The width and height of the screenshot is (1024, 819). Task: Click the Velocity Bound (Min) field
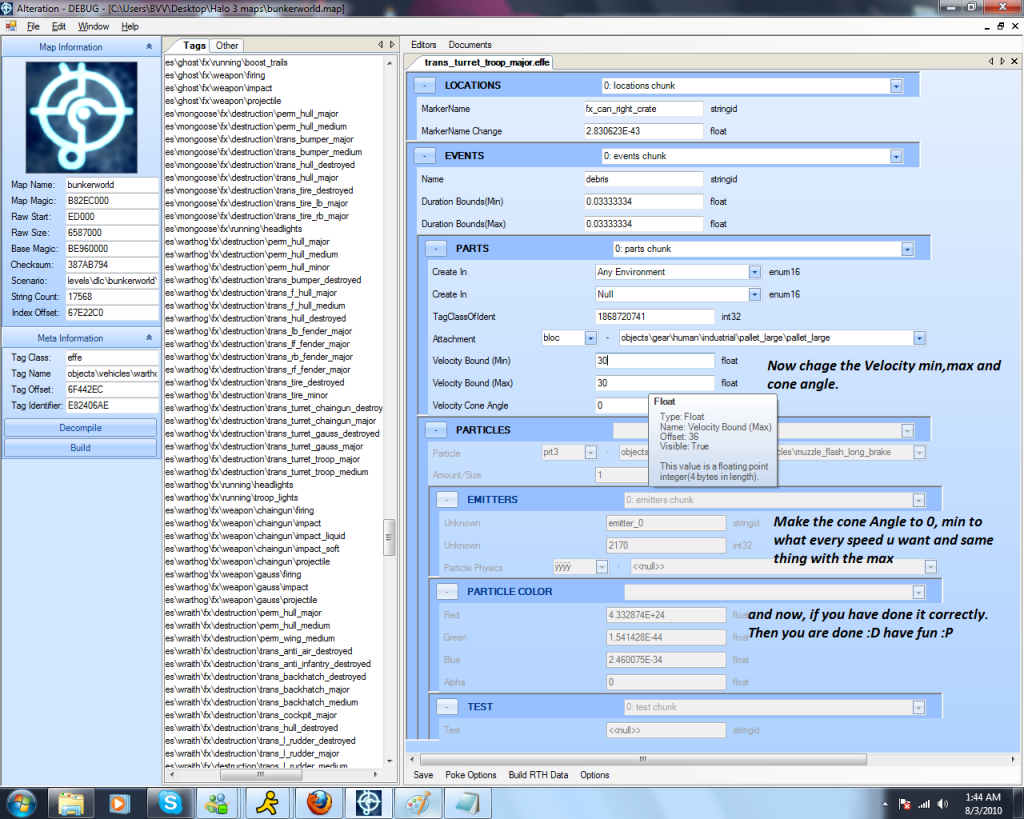point(654,361)
